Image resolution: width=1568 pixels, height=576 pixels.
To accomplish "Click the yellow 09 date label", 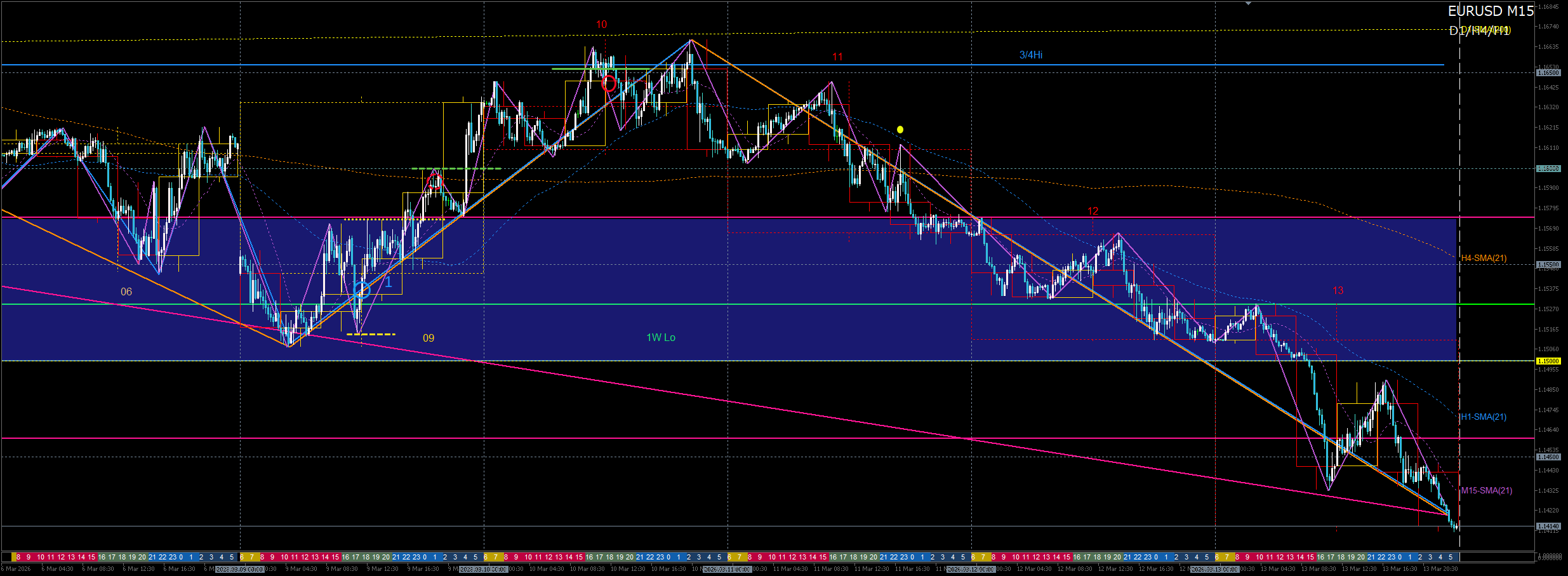I will [429, 338].
